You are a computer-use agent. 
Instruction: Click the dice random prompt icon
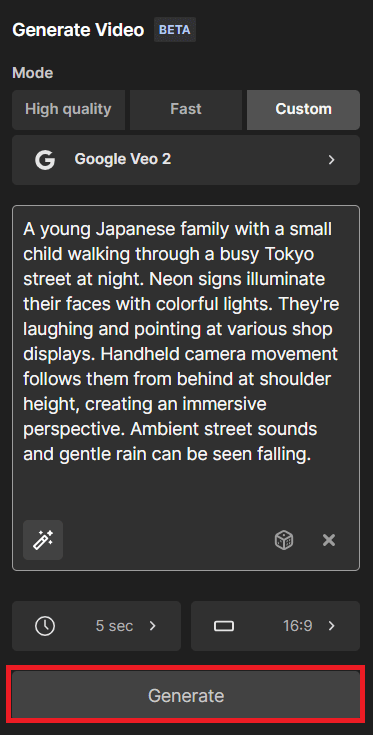pyautogui.click(x=284, y=540)
